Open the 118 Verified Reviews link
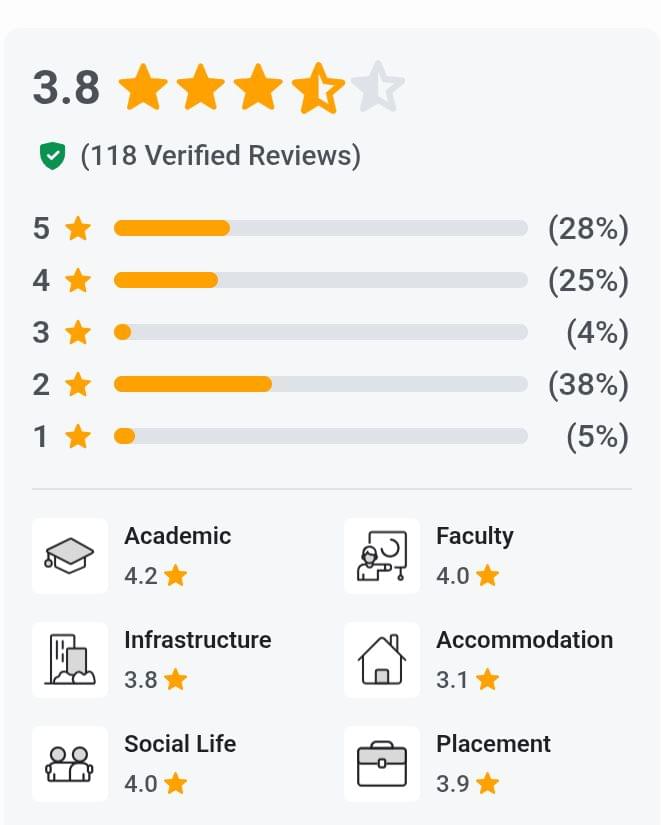This screenshot has width=661, height=825. (220, 156)
